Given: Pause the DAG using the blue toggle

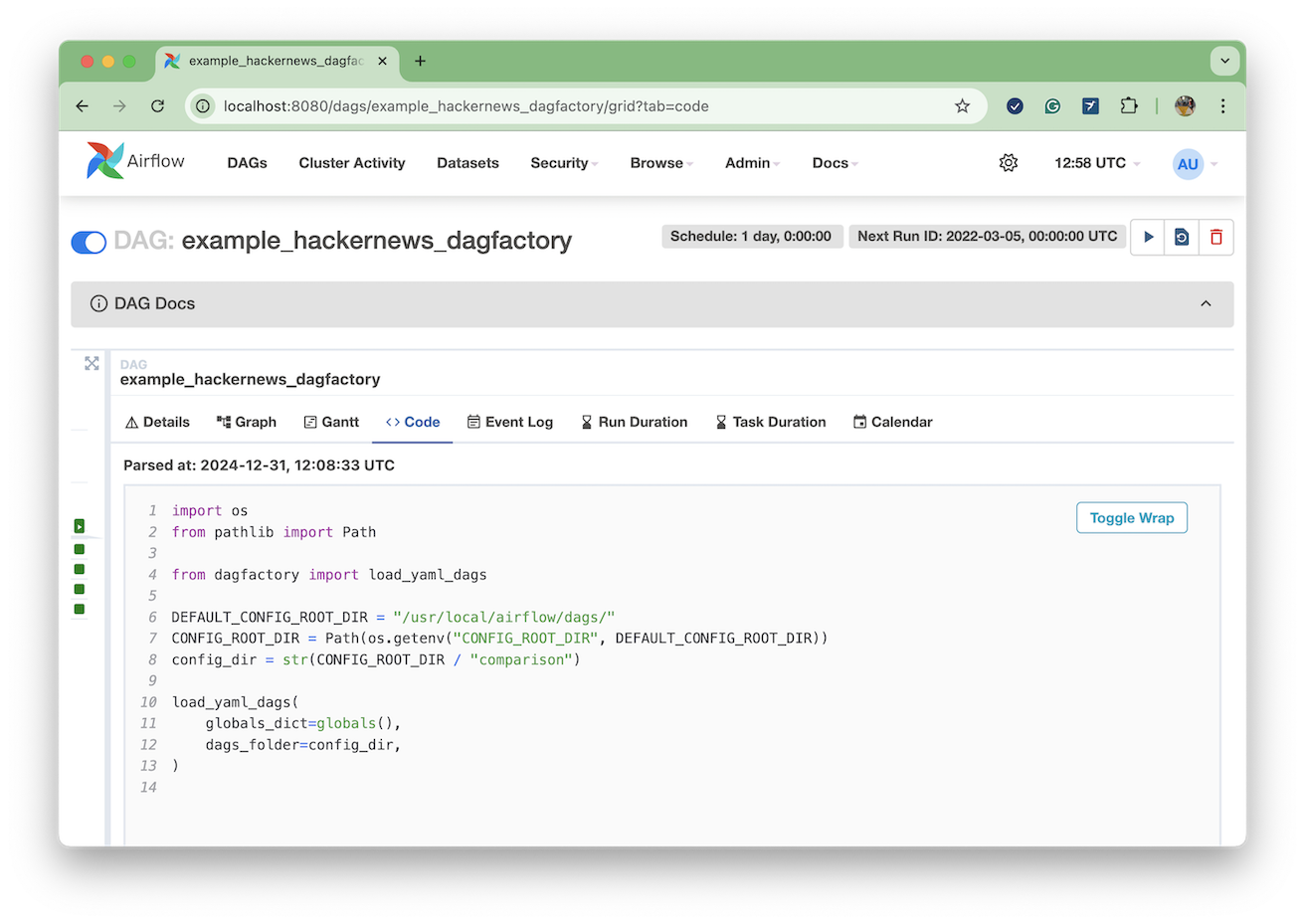Looking at the screenshot, I should (89, 242).
